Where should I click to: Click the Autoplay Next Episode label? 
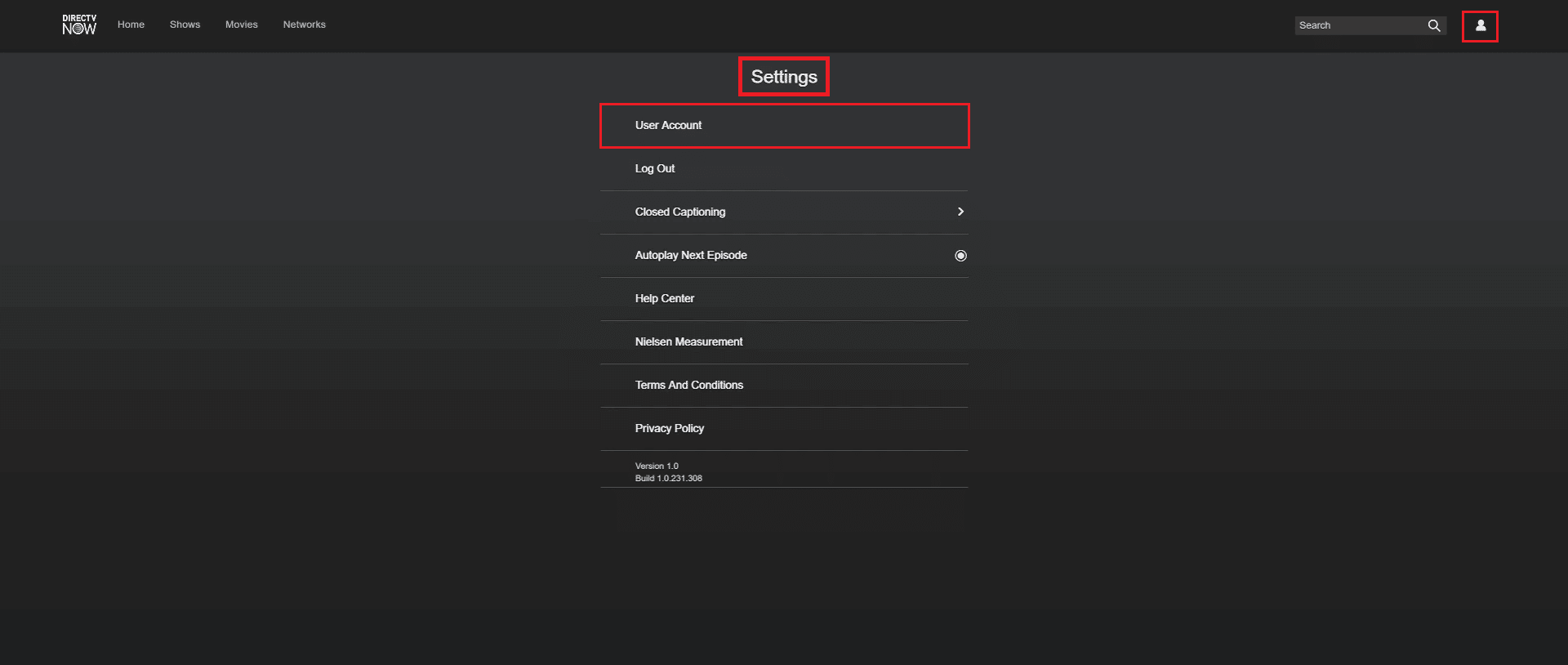[x=691, y=255]
